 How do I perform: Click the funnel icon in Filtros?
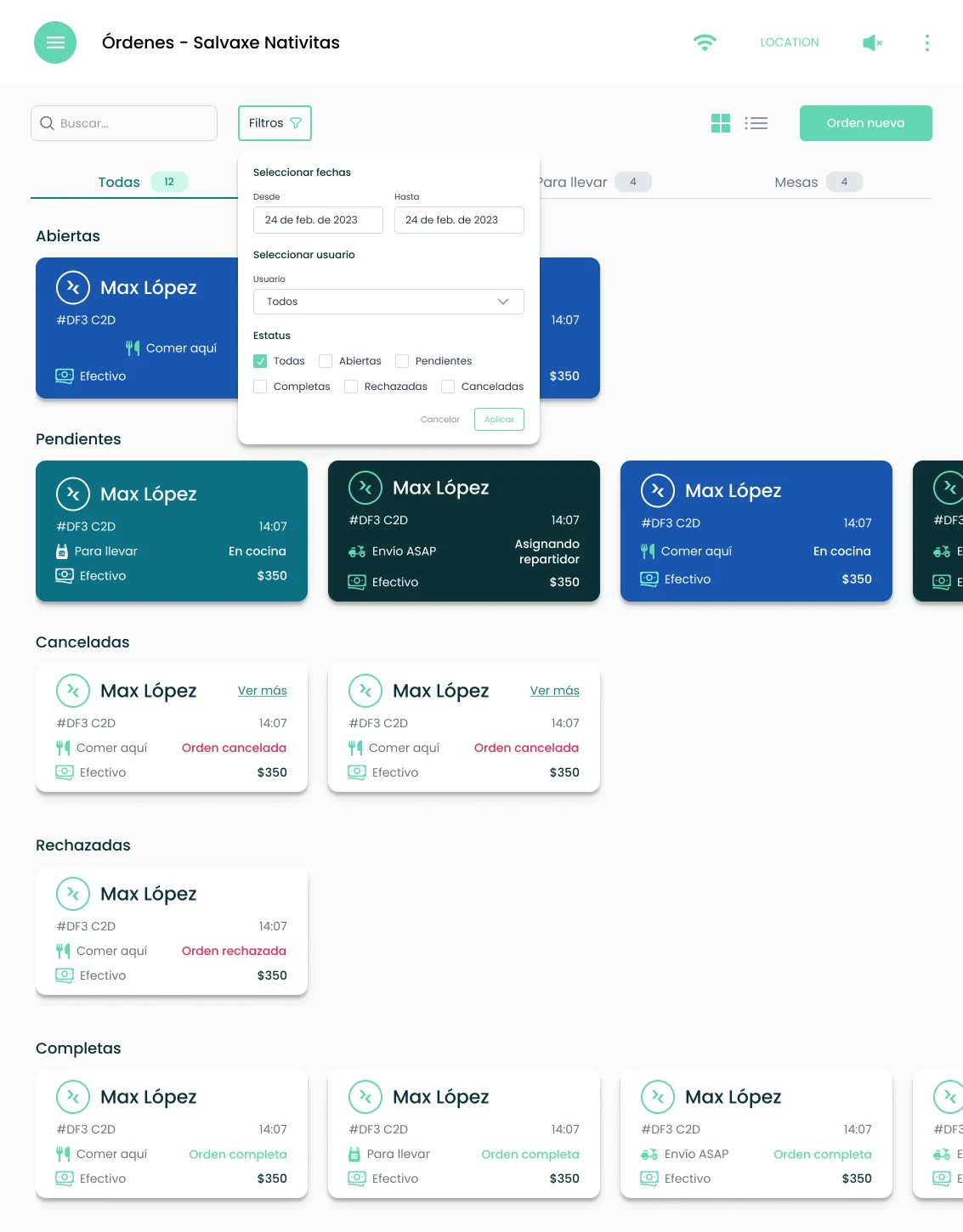296,123
